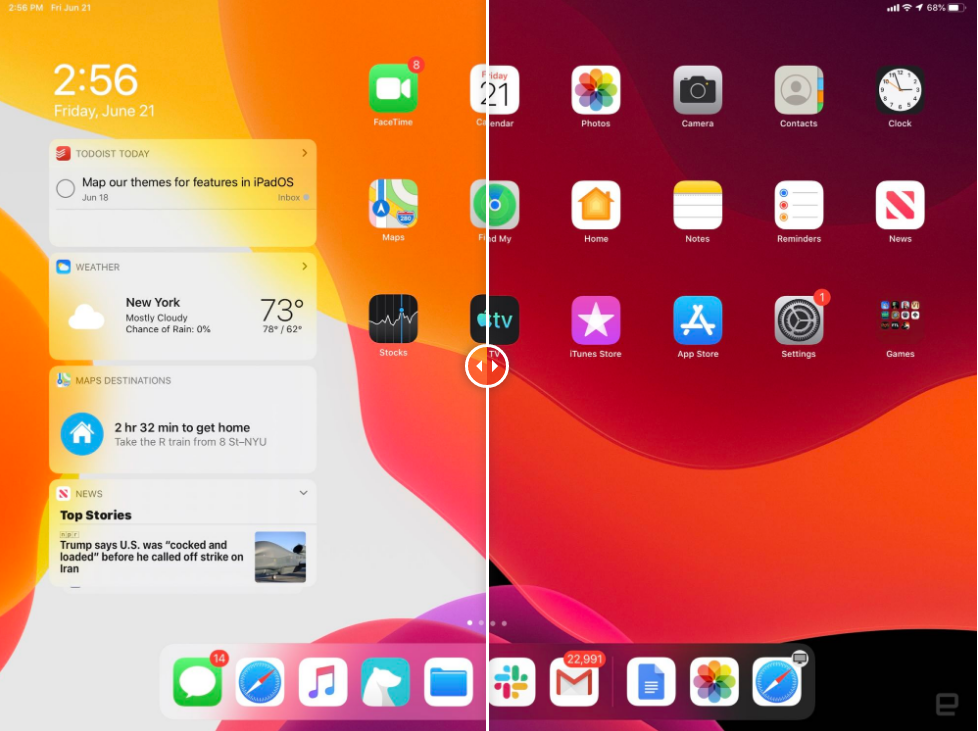The image size is (978, 731).
Task: Open the Settings app
Action: pos(798,320)
